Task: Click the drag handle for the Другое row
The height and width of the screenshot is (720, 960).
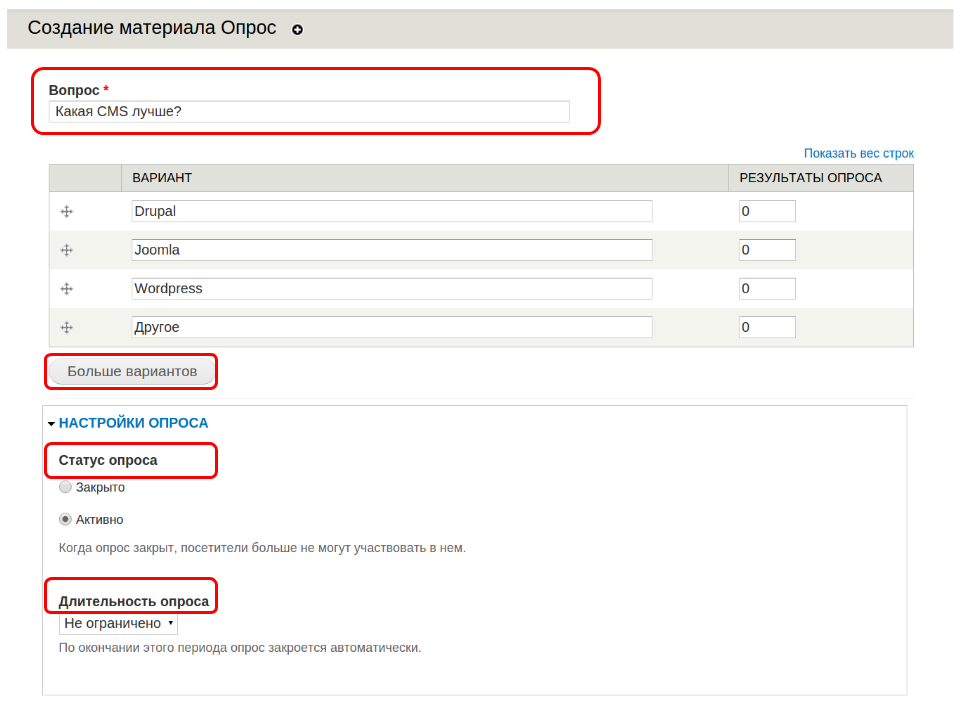Action: (x=67, y=327)
